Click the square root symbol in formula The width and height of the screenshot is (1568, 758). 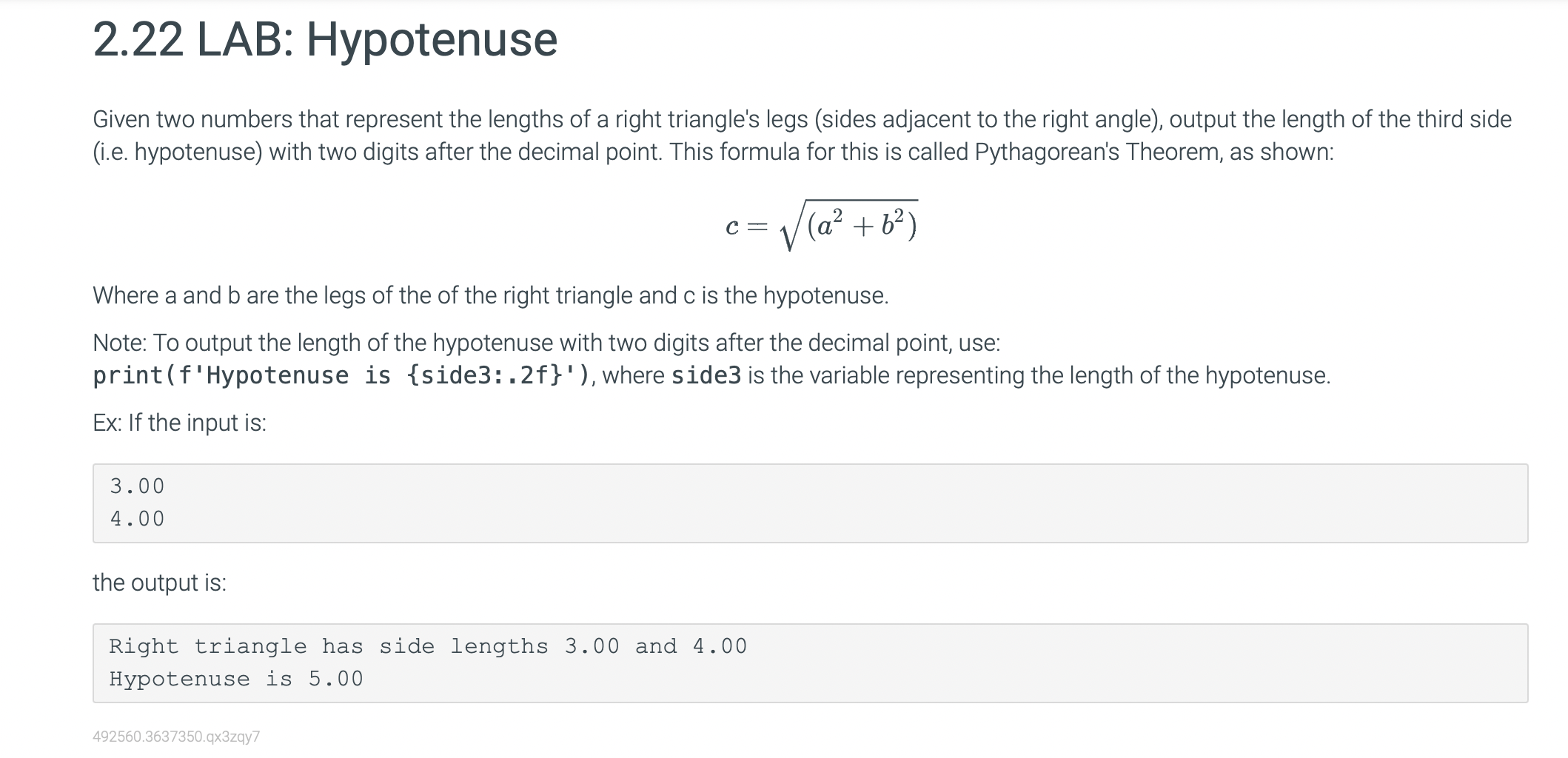click(x=791, y=226)
